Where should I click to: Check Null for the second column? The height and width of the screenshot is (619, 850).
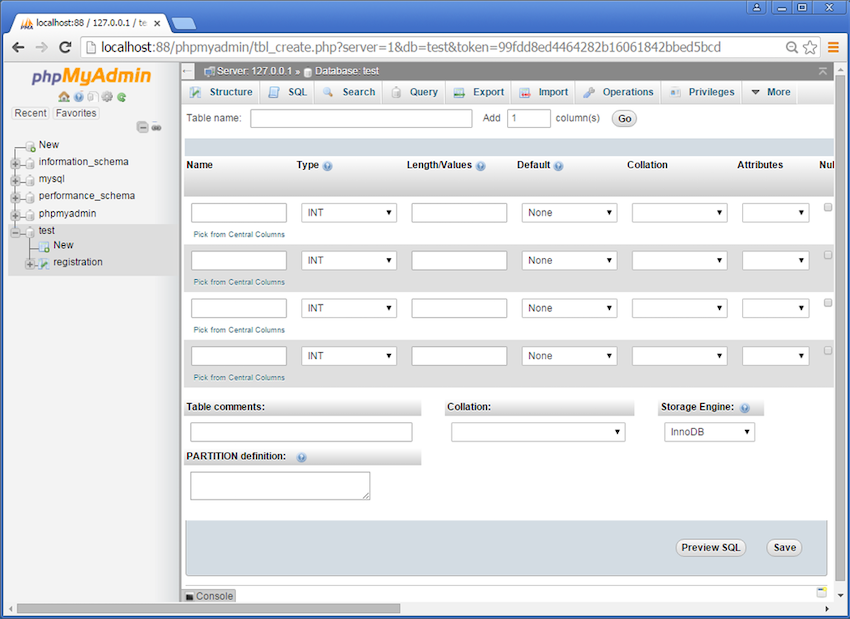[827, 256]
